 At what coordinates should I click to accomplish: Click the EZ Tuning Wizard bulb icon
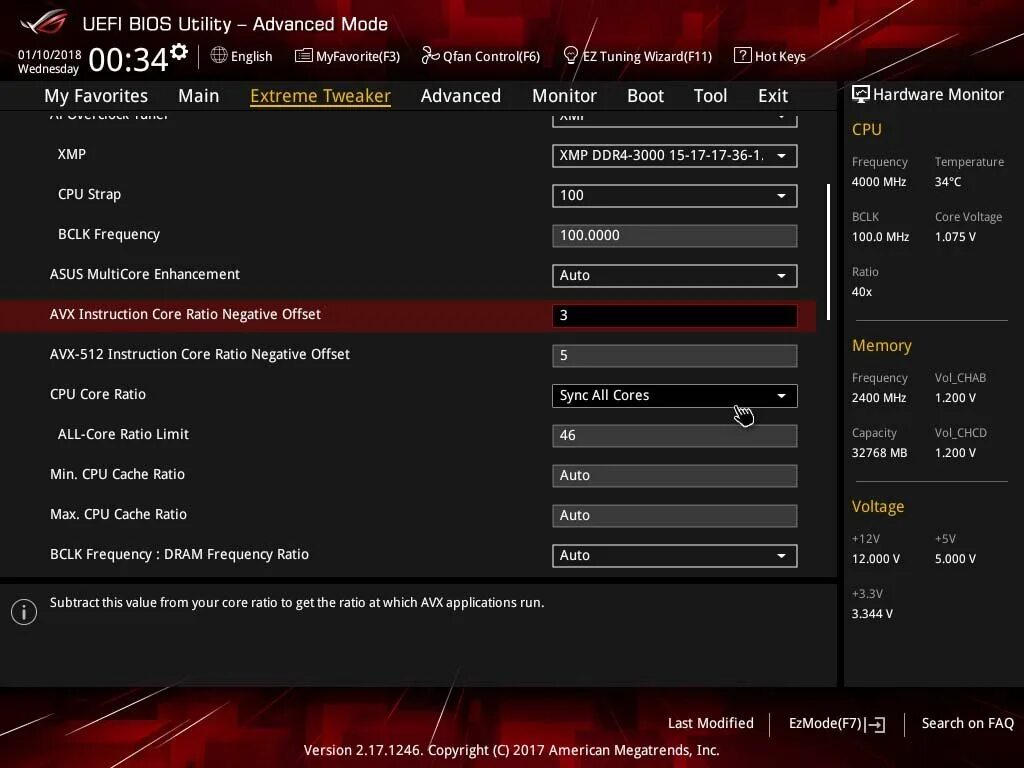coord(570,56)
